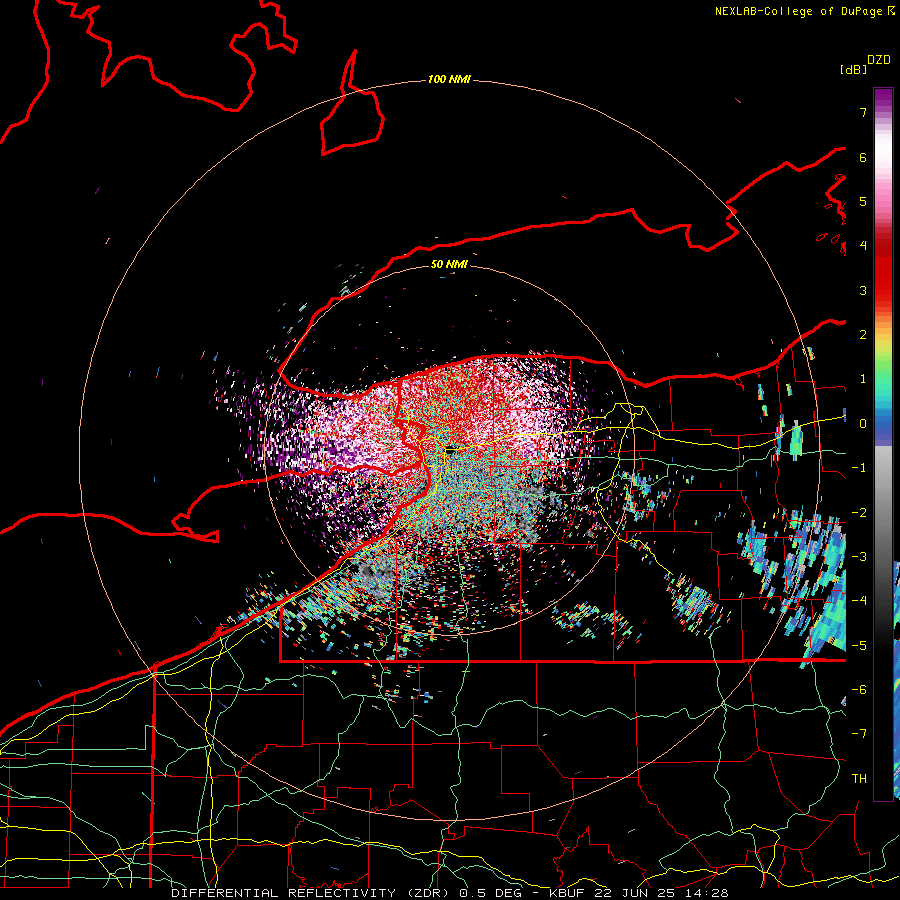The width and height of the screenshot is (900, 900).
Task: Click the 100 NMI range ring label
Action: (449, 79)
